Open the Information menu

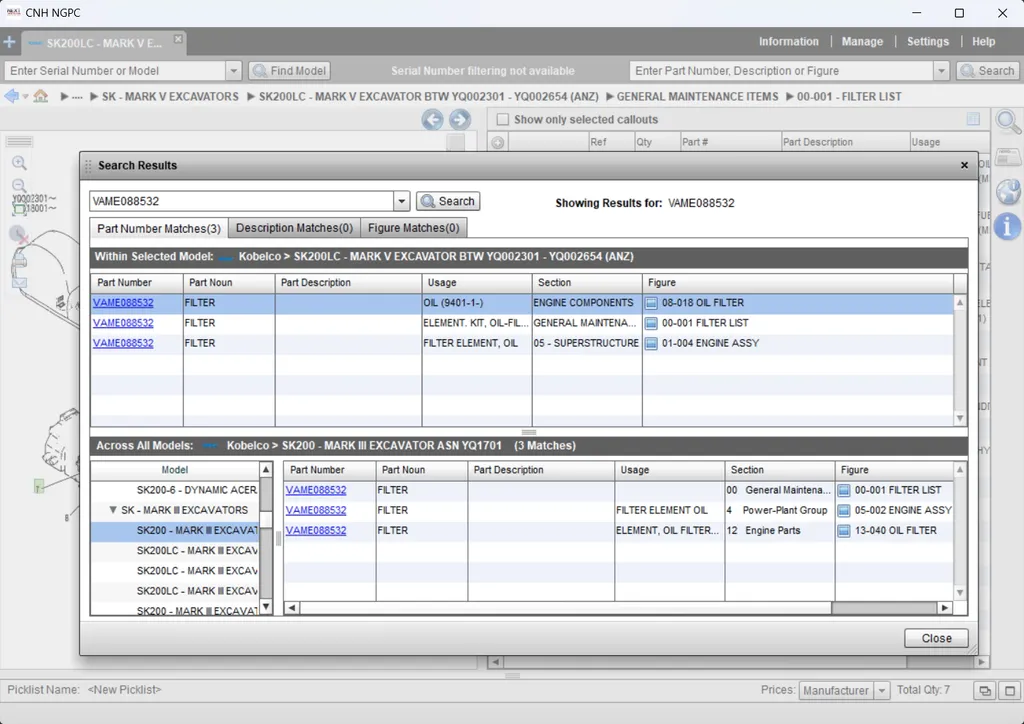(788, 41)
